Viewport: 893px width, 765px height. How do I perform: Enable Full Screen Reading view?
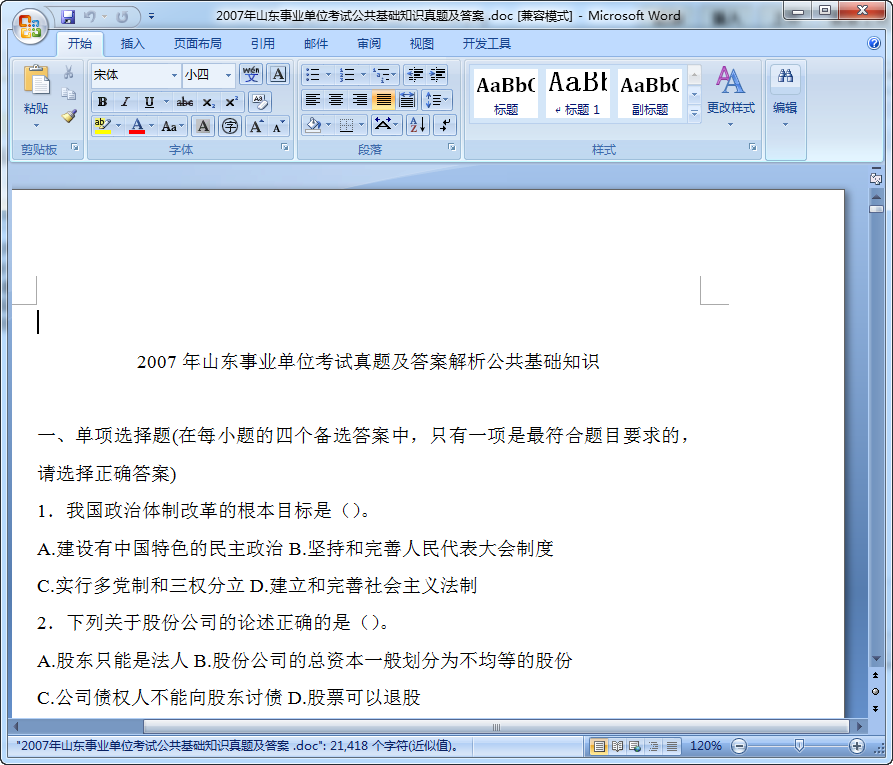(x=617, y=747)
